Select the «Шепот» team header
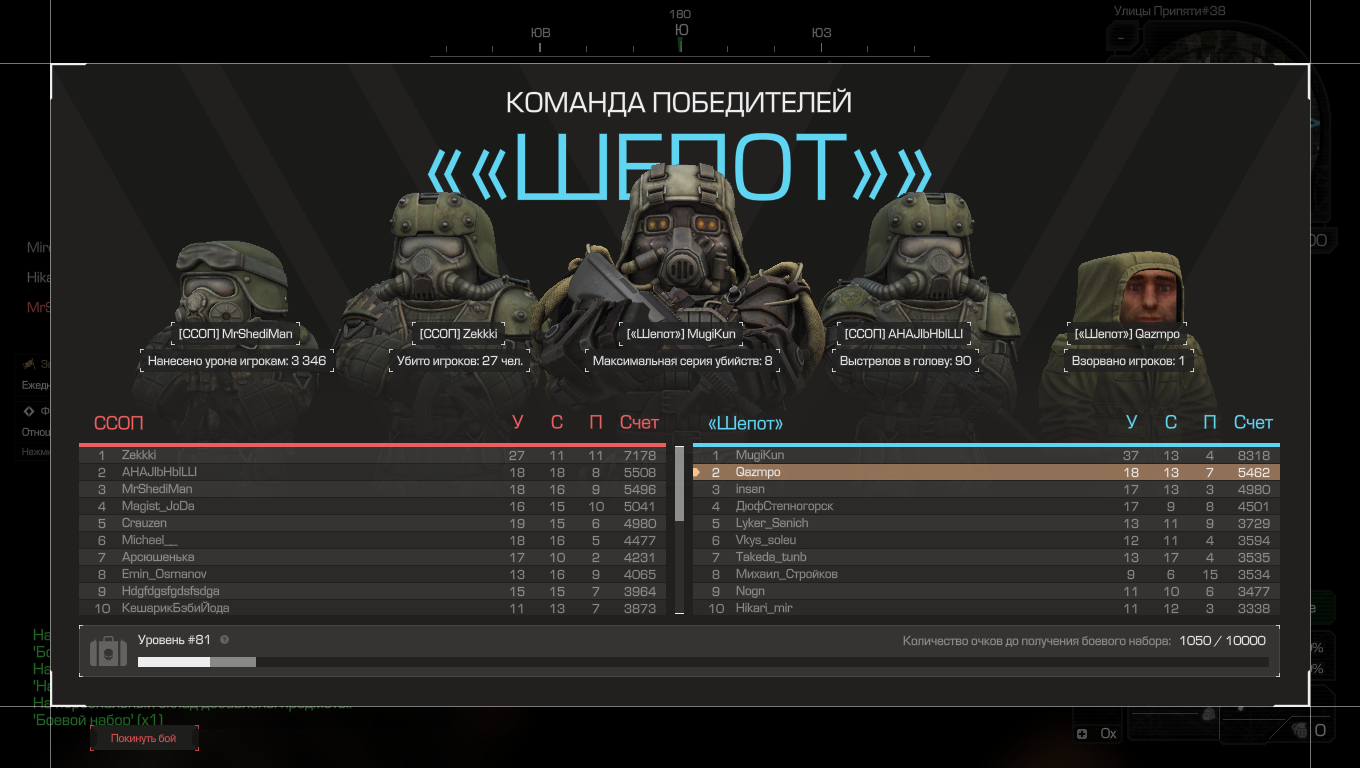The width and height of the screenshot is (1360, 768). (745, 423)
